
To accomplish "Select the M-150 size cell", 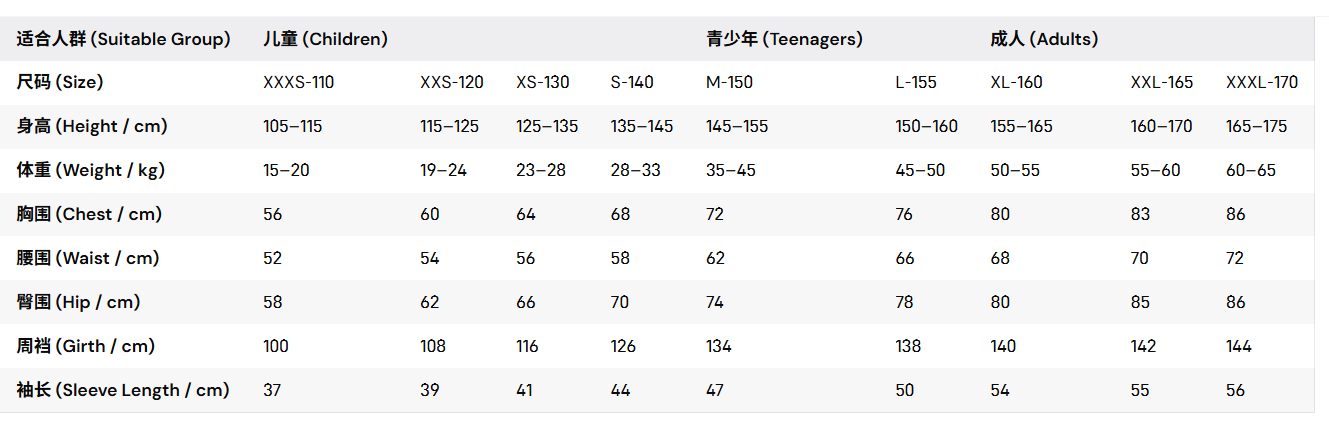I will pyautogui.click(x=729, y=82).
